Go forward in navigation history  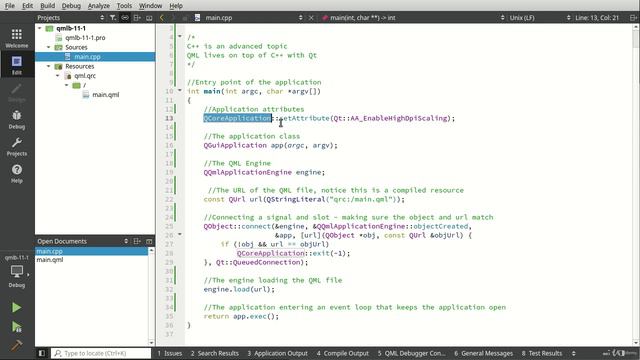(173, 18)
